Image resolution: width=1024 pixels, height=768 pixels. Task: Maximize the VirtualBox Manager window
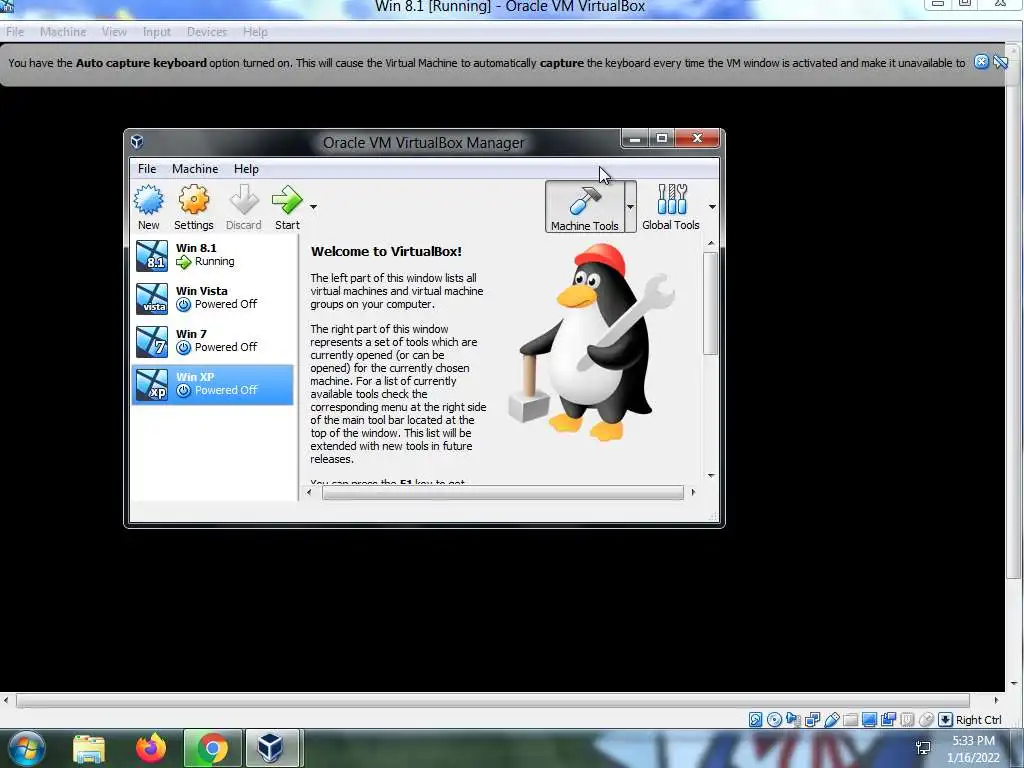(x=662, y=138)
